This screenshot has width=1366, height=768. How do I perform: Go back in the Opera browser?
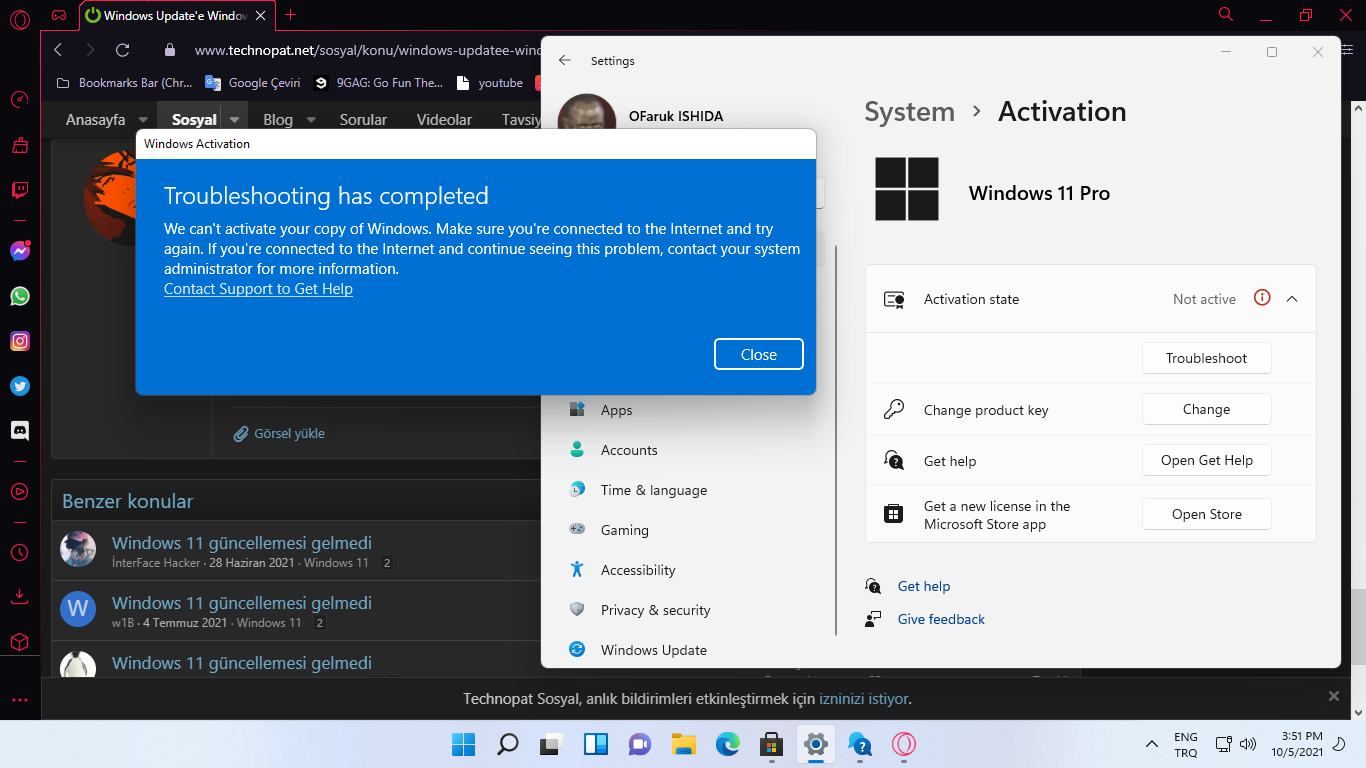pos(58,50)
